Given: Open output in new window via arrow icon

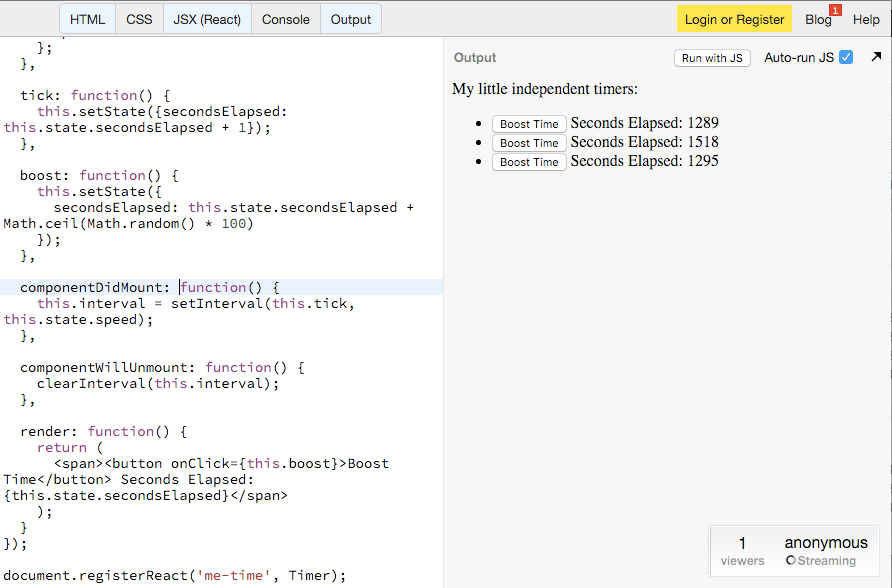Looking at the screenshot, I should 878,57.
